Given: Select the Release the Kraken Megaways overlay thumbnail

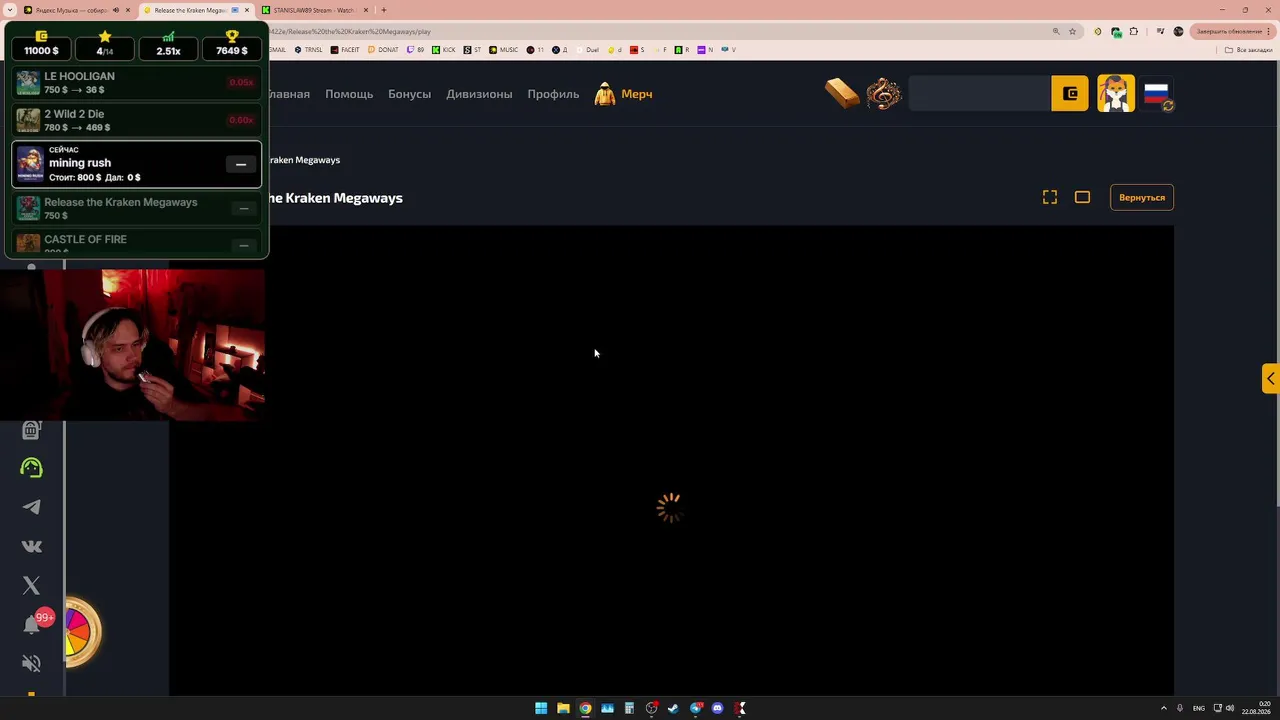Looking at the screenshot, I should click(28, 208).
